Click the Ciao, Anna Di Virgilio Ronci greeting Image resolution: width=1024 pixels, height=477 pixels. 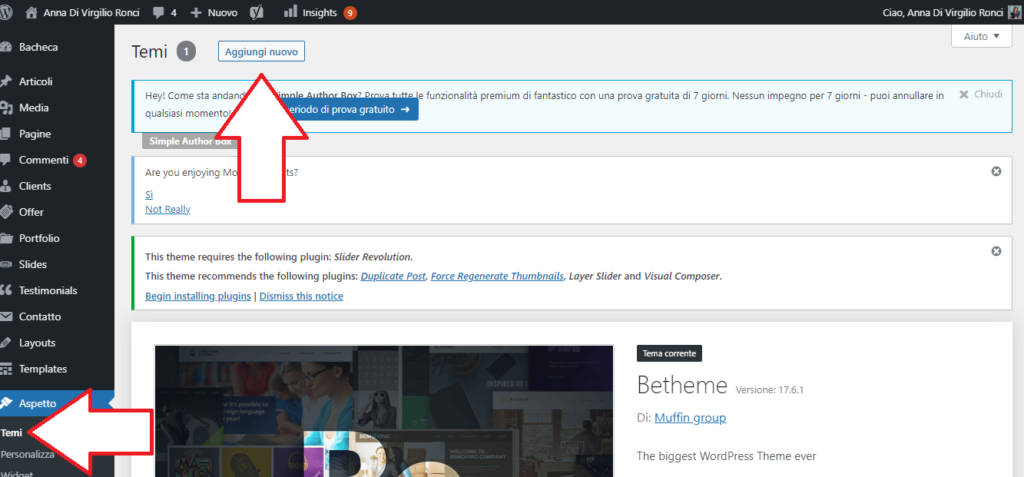[x=943, y=12]
